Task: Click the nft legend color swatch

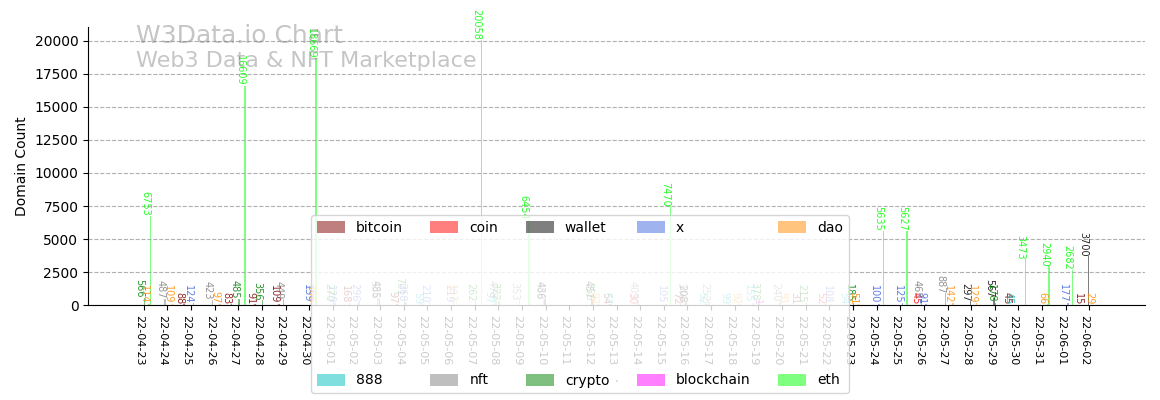Action: click(444, 380)
